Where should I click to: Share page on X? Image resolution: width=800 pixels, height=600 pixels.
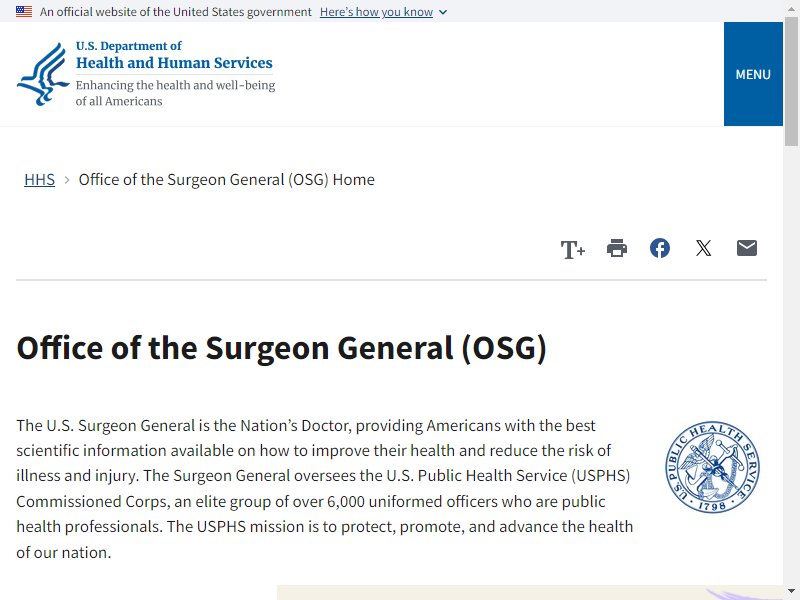click(704, 248)
